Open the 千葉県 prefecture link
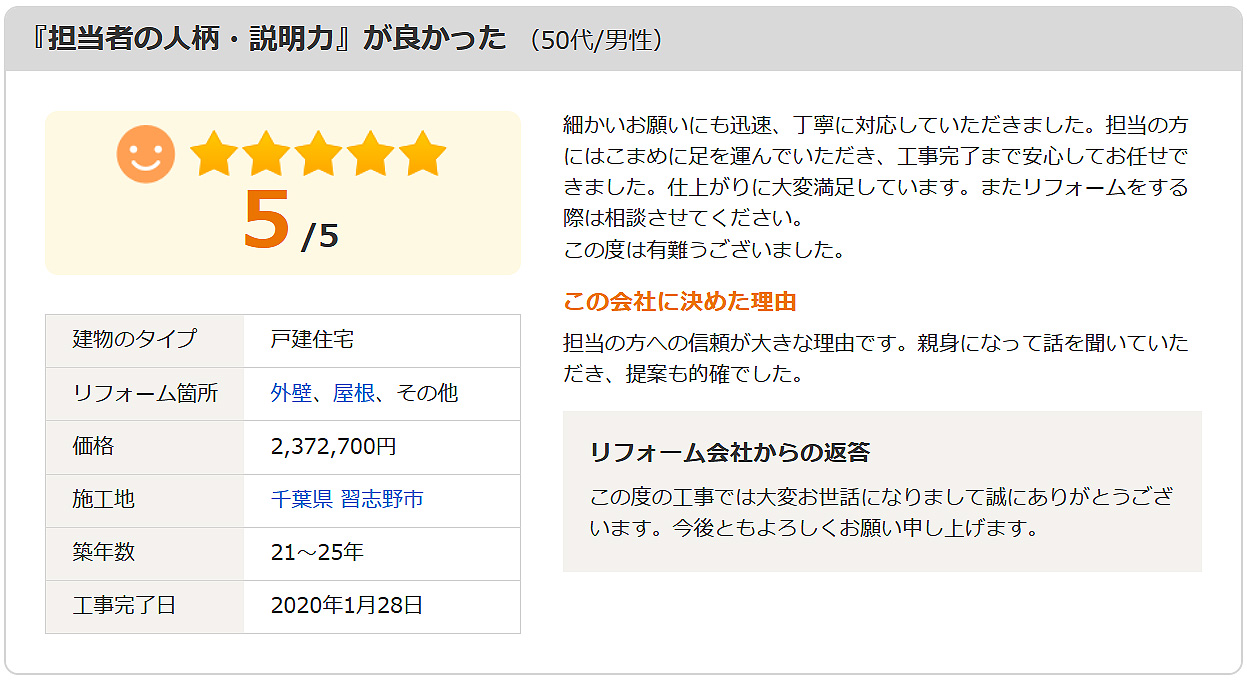 pos(302,499)
